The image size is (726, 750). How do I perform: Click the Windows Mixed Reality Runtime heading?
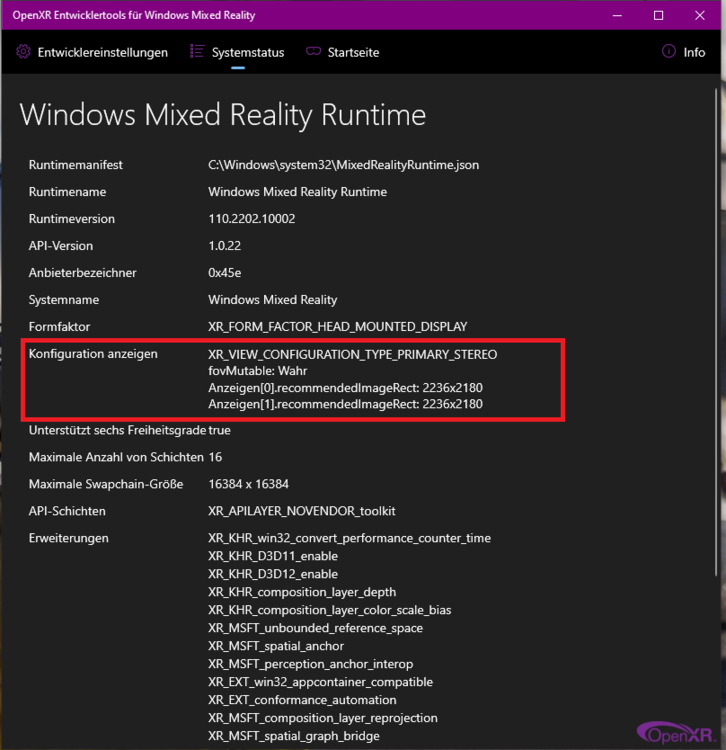223,115
